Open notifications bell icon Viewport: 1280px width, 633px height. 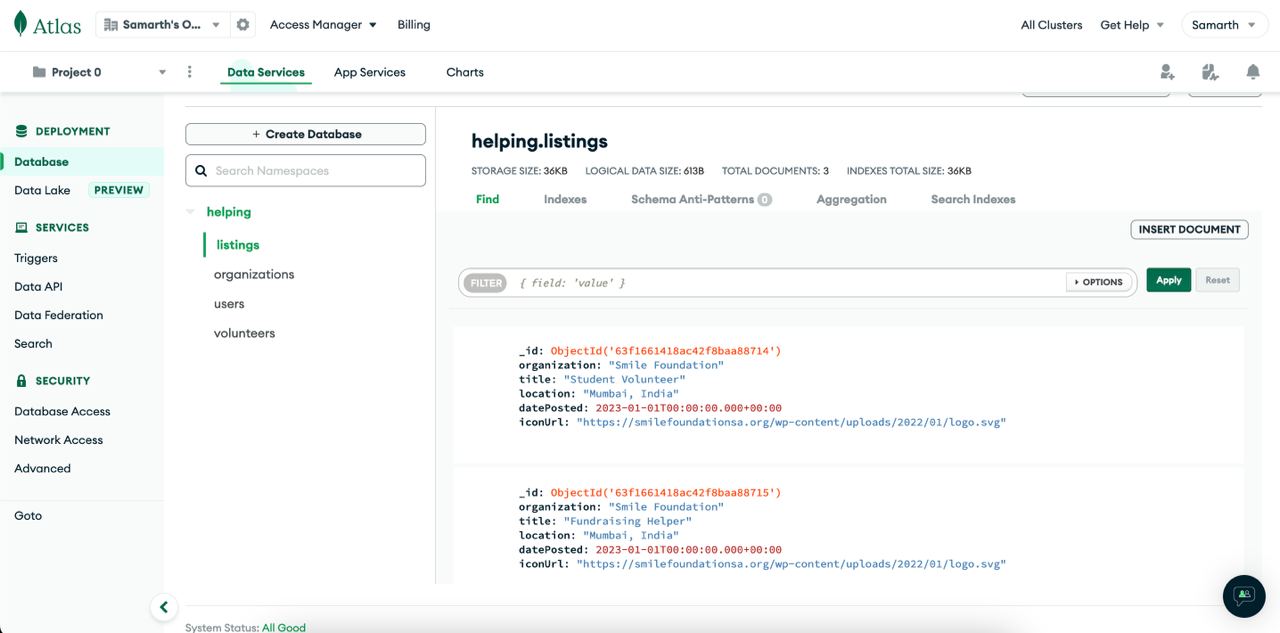[1253, 72]
